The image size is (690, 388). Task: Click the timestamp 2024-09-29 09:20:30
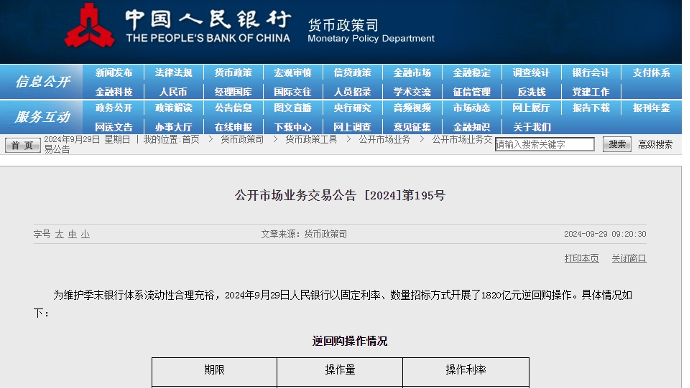click(605, 234)
